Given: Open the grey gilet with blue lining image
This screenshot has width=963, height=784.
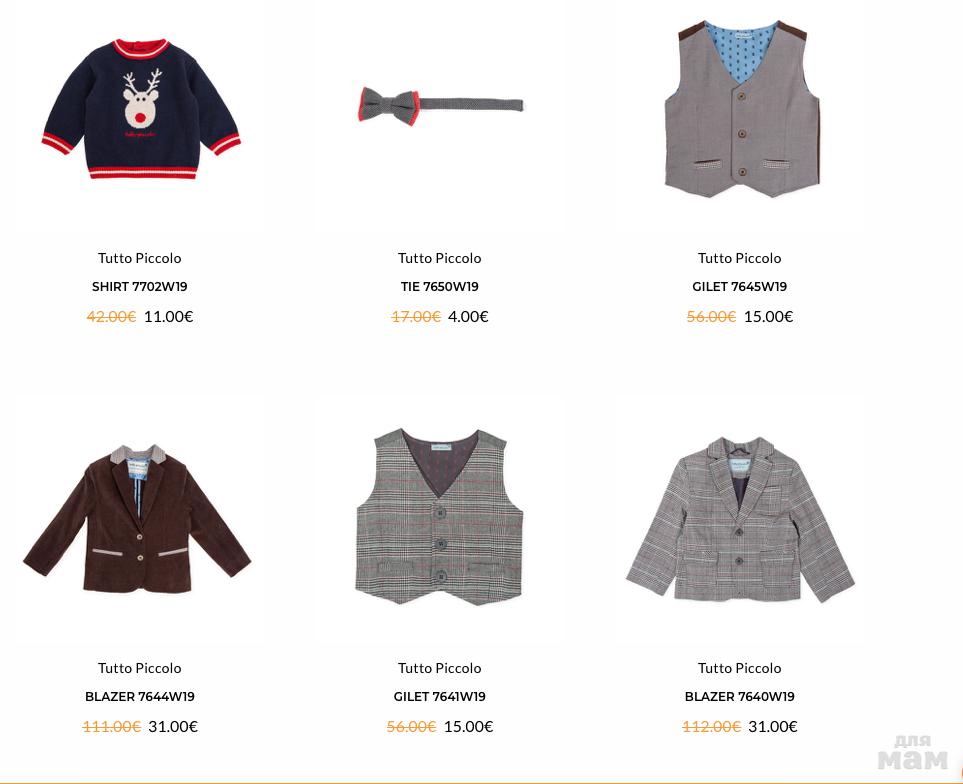Looking at the screenshot, I should 742,109.
